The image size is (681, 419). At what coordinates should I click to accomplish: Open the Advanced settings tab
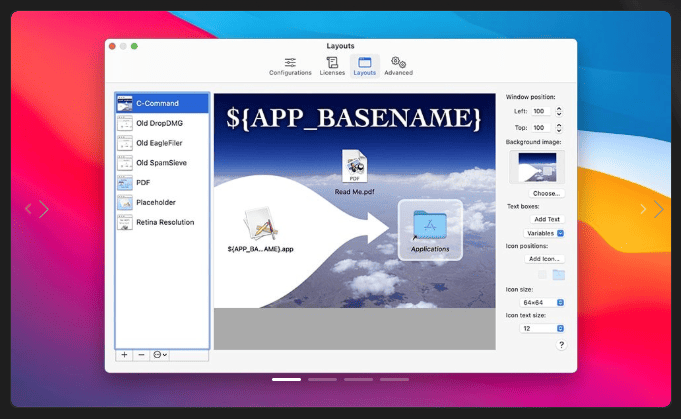pos(398,66)
